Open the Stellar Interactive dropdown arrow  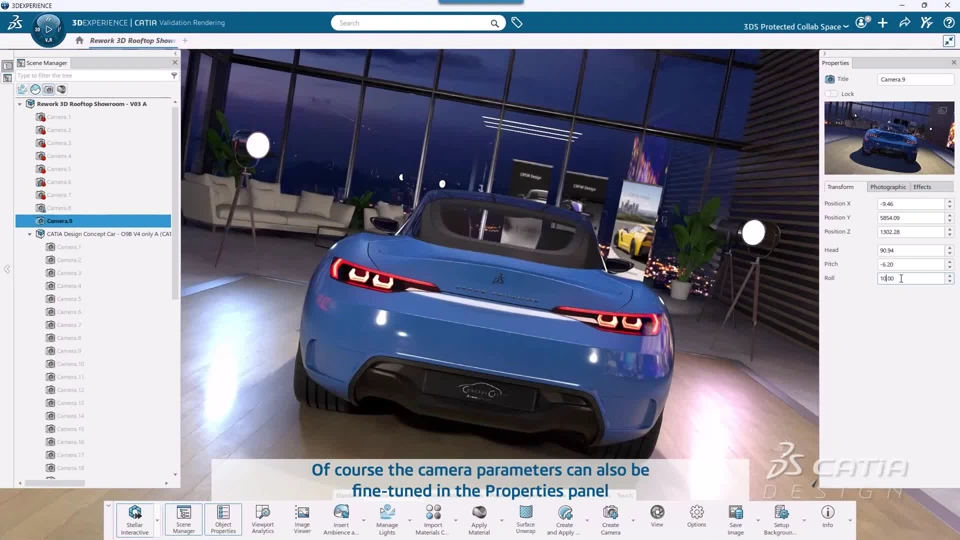click(157, 520)
